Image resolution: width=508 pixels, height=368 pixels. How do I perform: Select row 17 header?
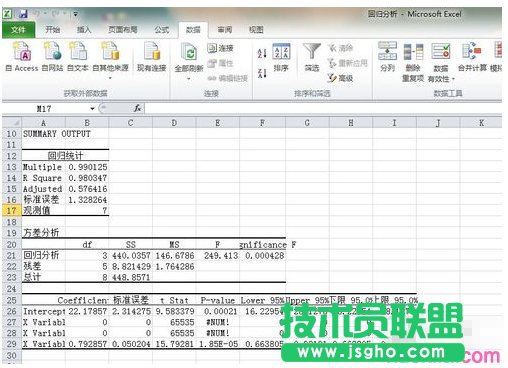[12, 211]
